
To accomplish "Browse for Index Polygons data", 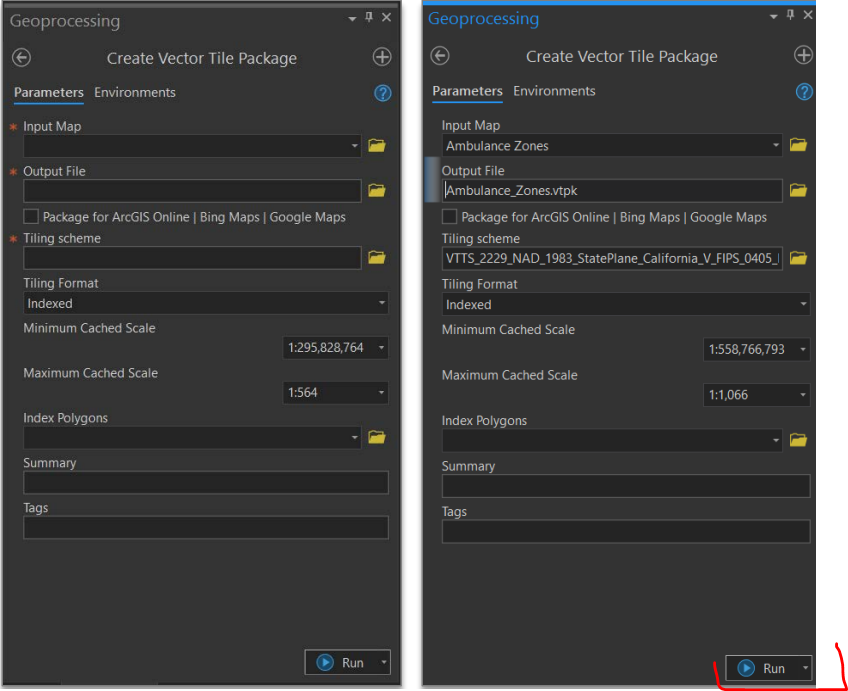I will click(797, 440).
